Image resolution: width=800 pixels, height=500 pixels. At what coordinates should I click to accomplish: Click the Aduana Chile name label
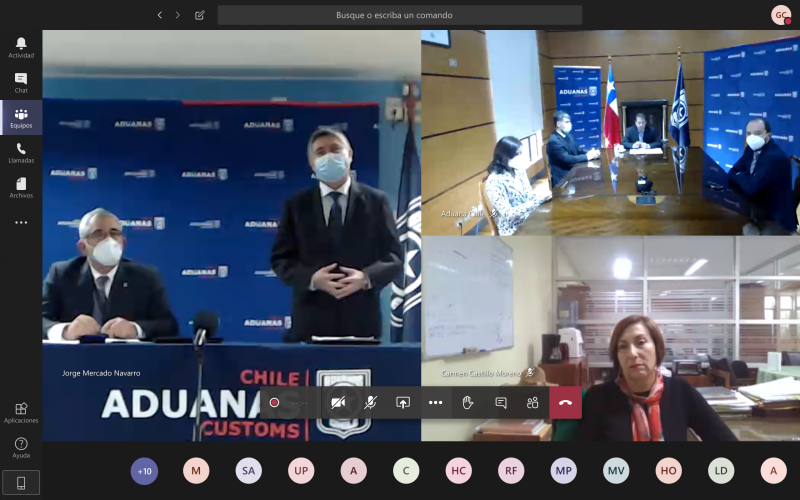point(462,214)
